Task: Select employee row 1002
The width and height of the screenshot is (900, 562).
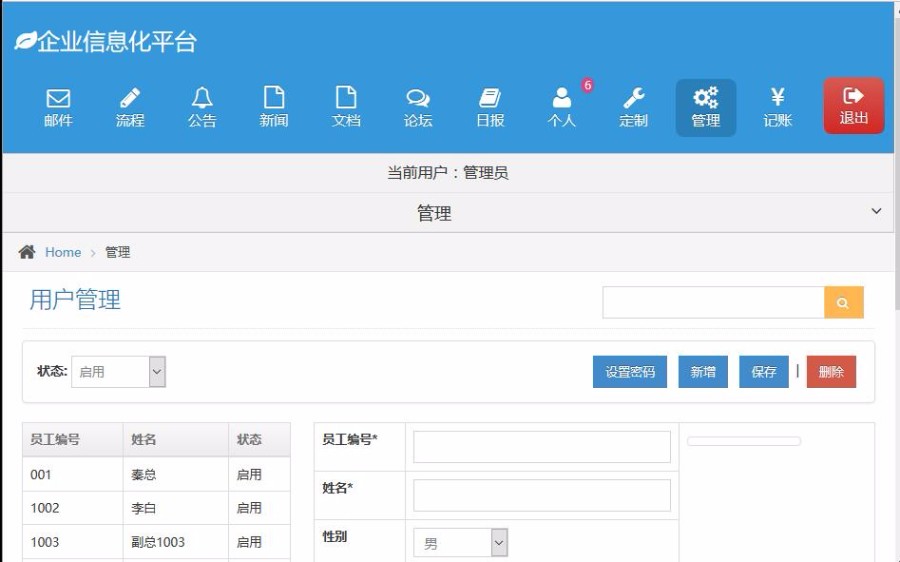Action: click(x=156, y=508)
